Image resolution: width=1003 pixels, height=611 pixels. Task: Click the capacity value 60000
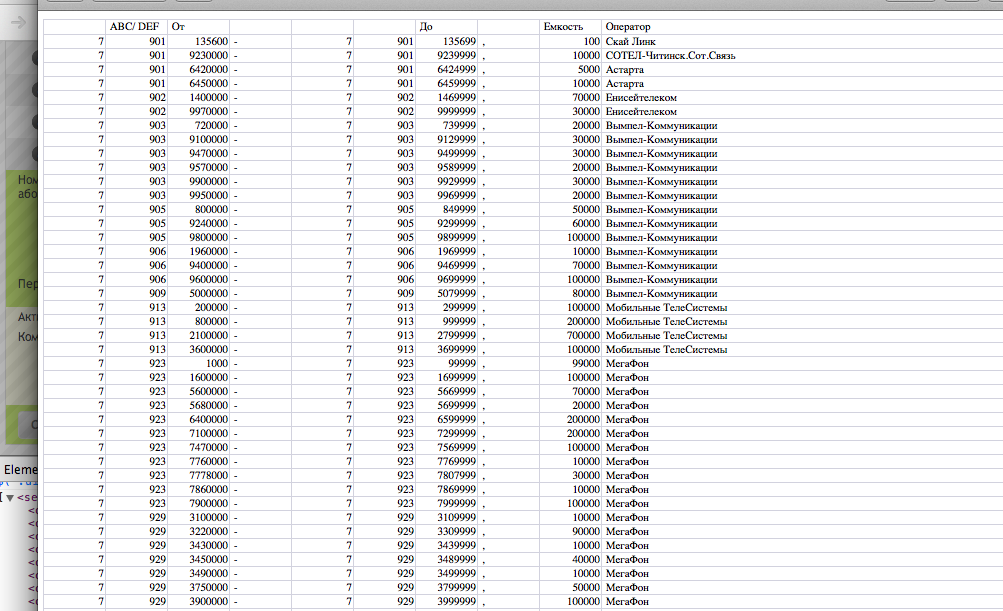point(586,224)
